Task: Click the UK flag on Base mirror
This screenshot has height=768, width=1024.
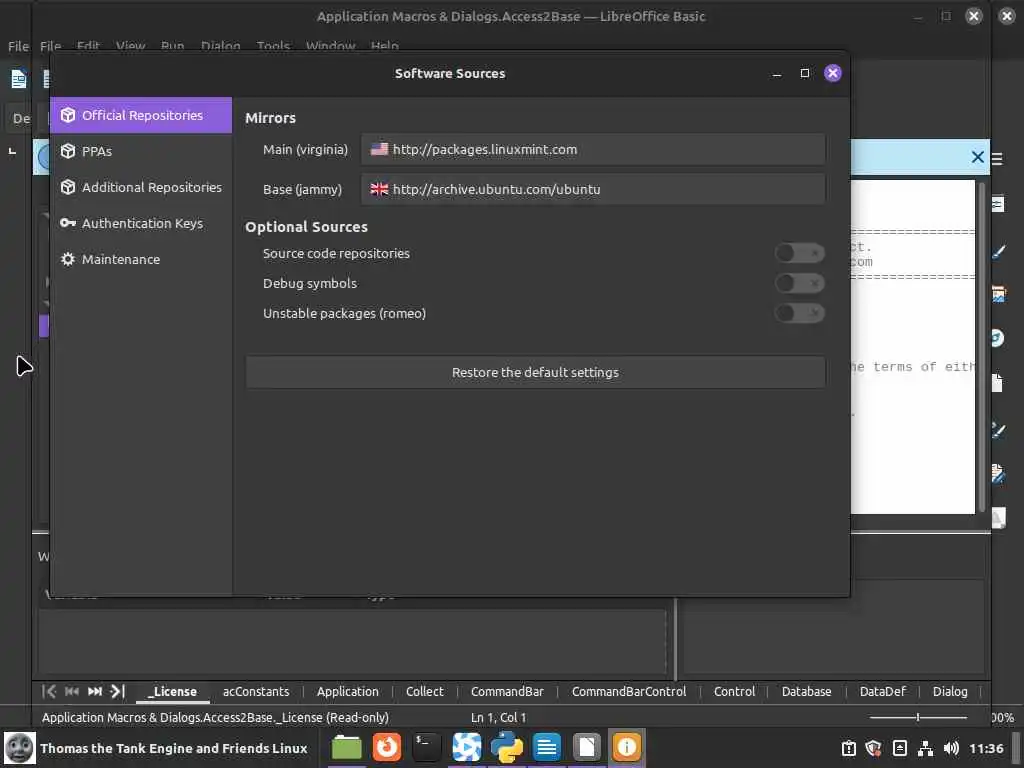Action: coord(379,189)
